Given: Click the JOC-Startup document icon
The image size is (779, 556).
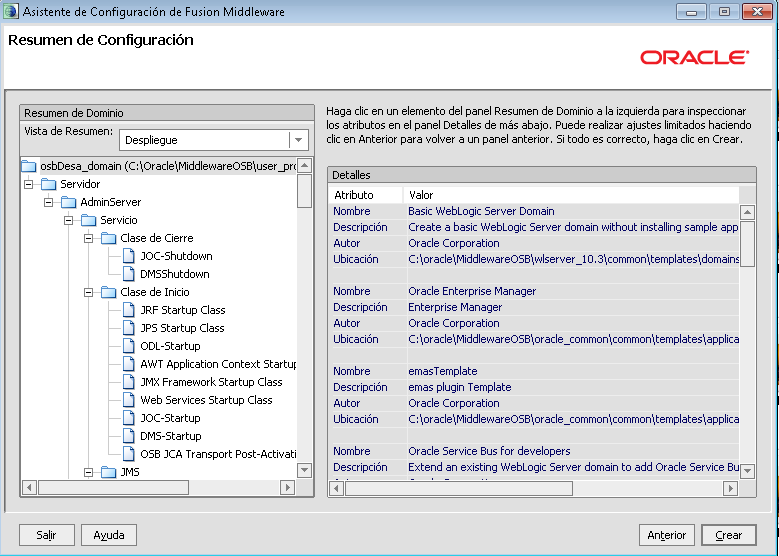Looking at the screenshot, I should (129, 418).
